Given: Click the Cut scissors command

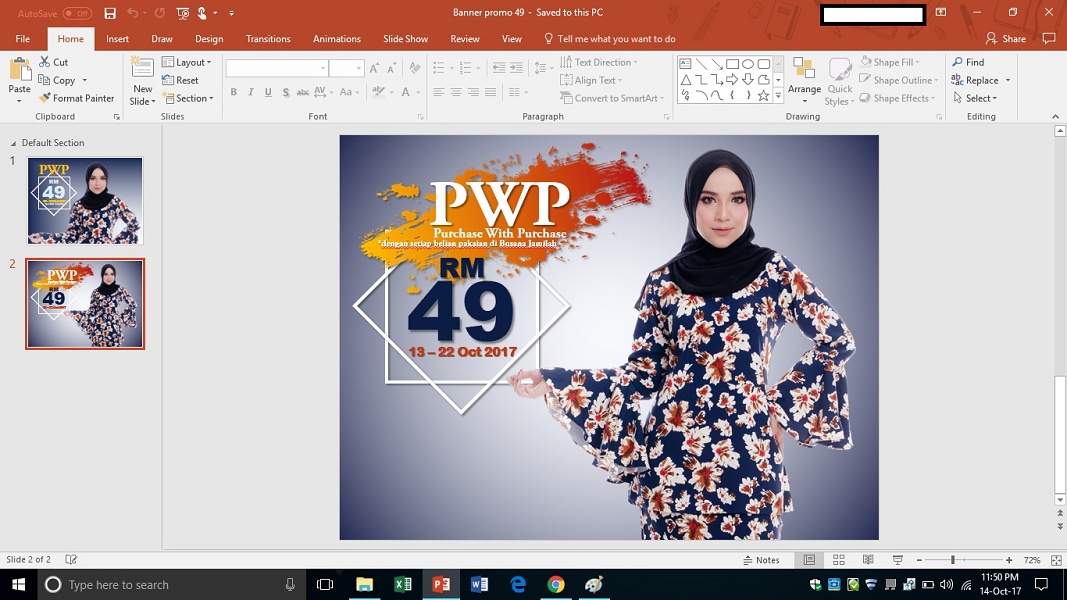Looking at the screenshot, I should coord(54,62).
